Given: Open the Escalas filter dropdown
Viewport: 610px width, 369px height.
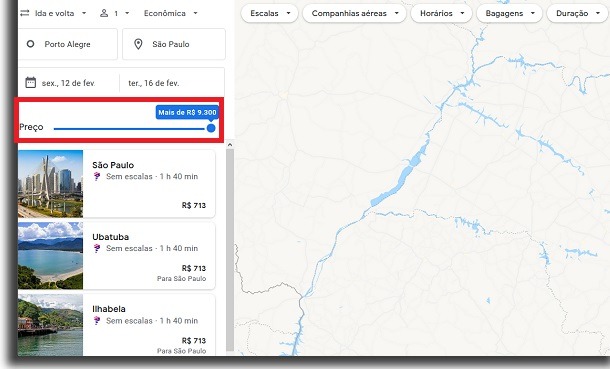Looking at the screenshot, I should 270,13.
